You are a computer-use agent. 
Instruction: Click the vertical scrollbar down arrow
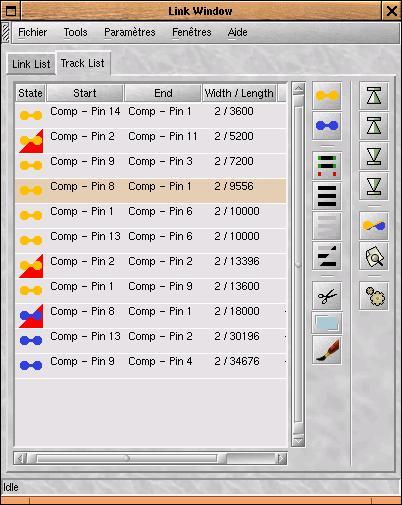[x=298, y=441]
